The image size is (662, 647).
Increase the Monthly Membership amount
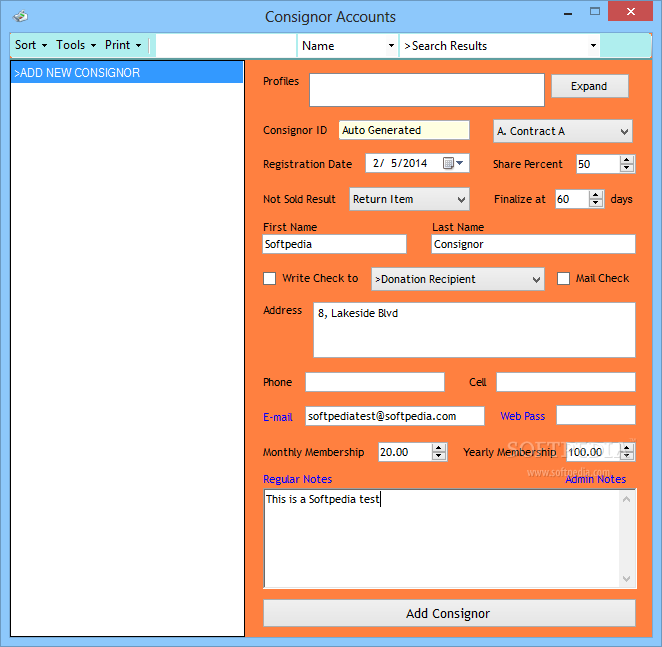pyautogui.click(x=439, y=448)
